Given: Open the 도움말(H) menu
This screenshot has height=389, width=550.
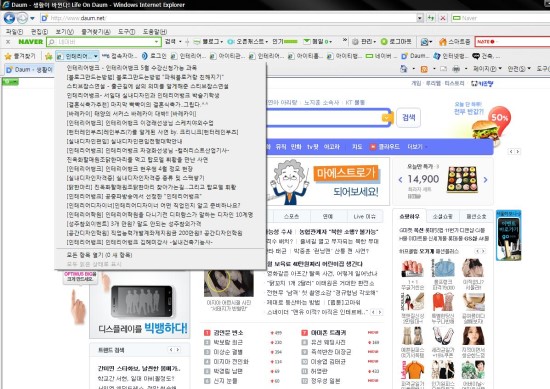Looking at the screenshot, I should point(155,32).
